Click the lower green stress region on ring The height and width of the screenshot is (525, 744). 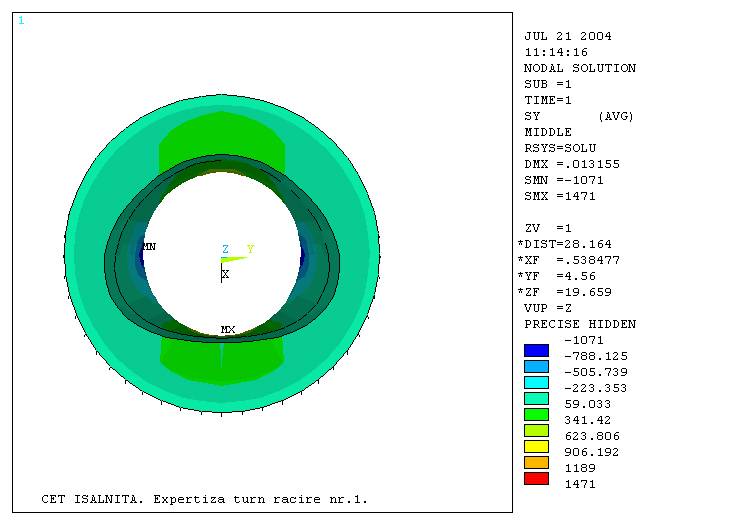(x=221, y=358)
